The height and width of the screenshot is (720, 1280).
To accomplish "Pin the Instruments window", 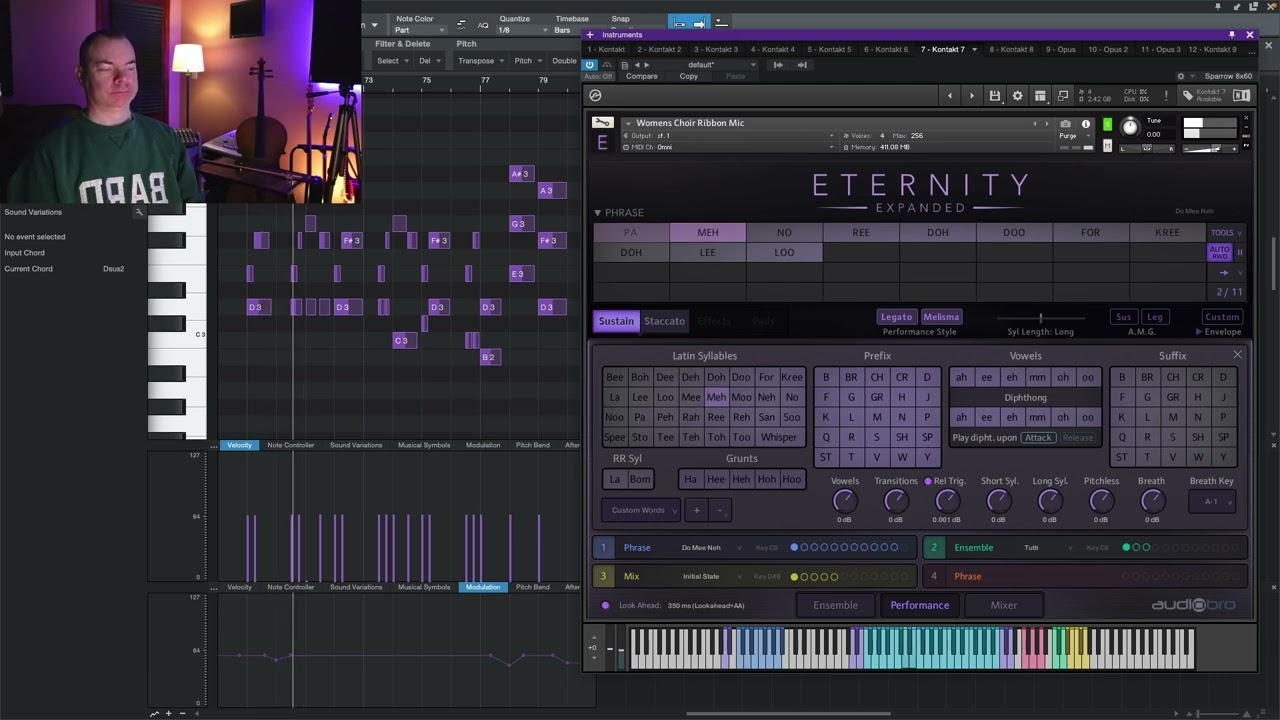I will [1232, 35].
